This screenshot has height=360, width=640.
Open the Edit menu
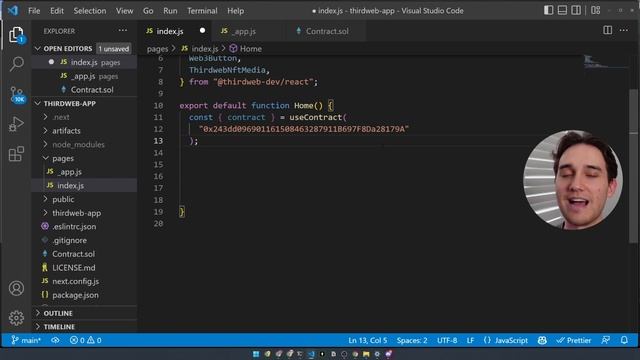[57, 11]
